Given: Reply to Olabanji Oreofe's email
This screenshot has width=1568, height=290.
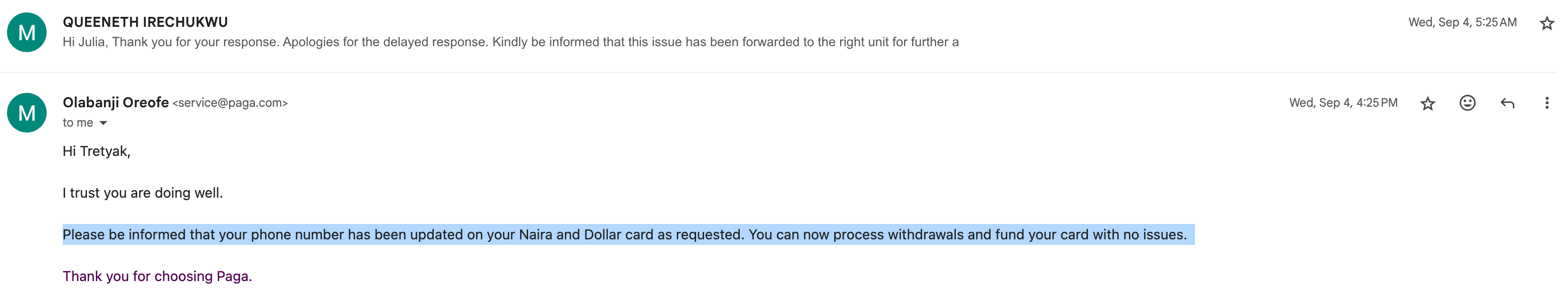Looking at the screenshot, I should pos(1507,103).
